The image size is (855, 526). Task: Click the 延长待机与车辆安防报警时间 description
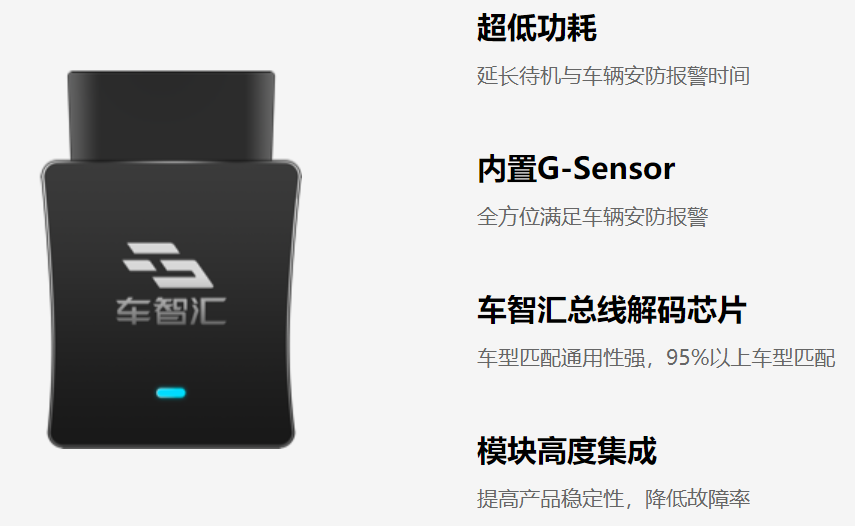(x=613, y=76)
